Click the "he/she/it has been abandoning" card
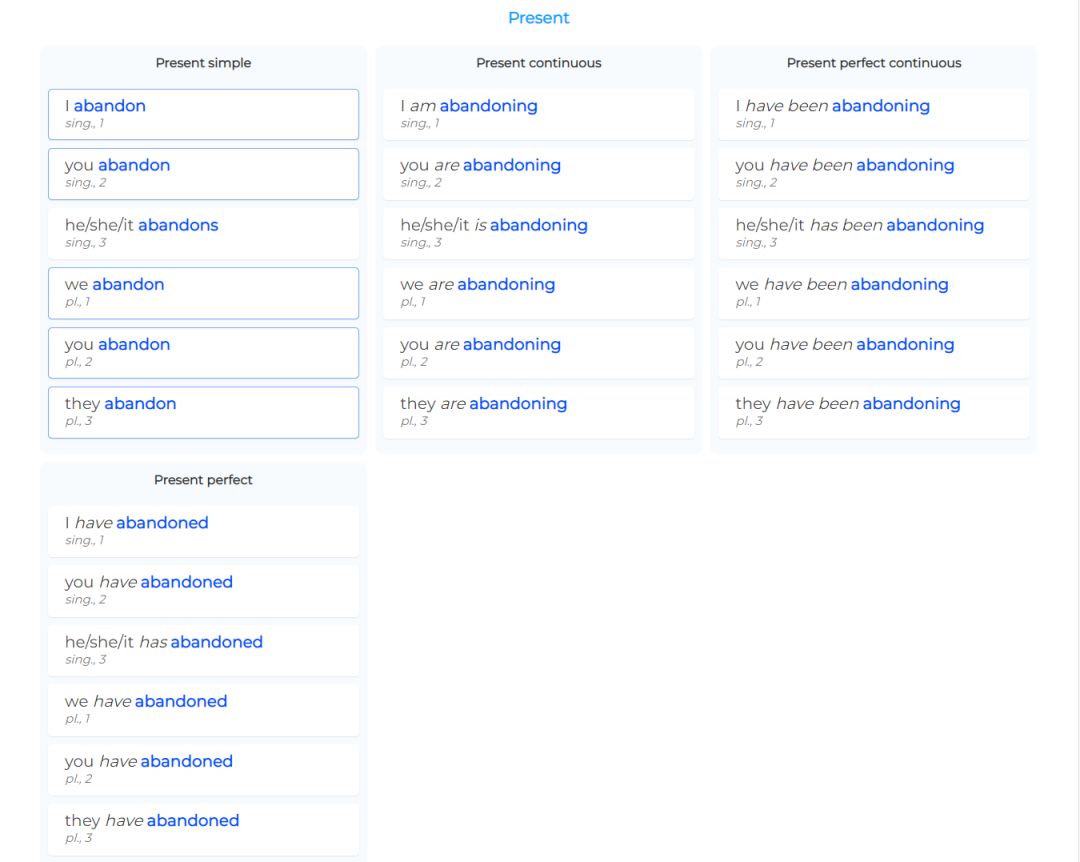1080x862 pixels. point(874,232)
